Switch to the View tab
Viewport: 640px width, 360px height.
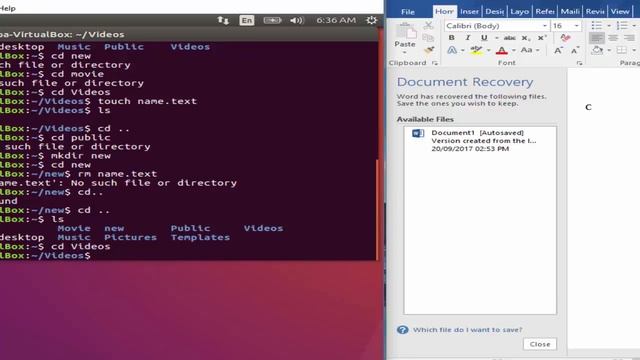[x=620, y=11]
